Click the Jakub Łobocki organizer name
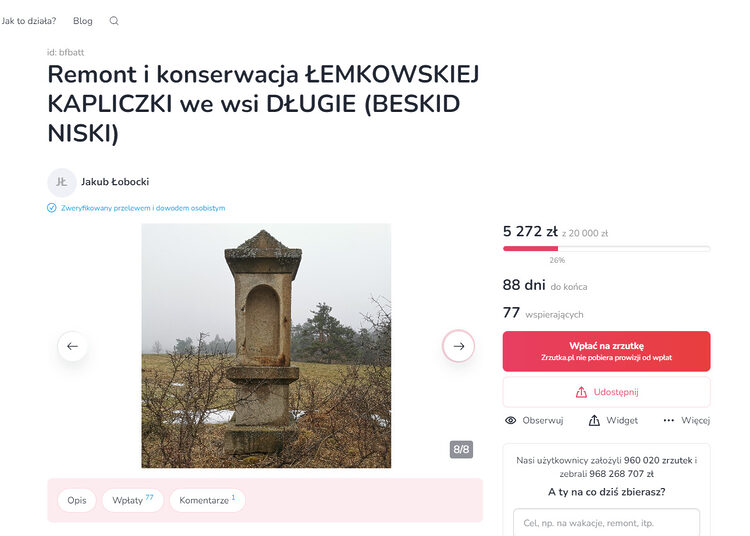The image size is (750, 536). coord(115,182)
